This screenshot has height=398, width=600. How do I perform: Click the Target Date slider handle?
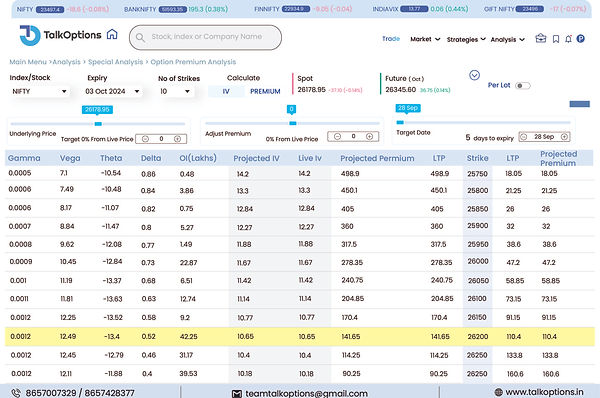pyautogui.click(x=400, y=122)
